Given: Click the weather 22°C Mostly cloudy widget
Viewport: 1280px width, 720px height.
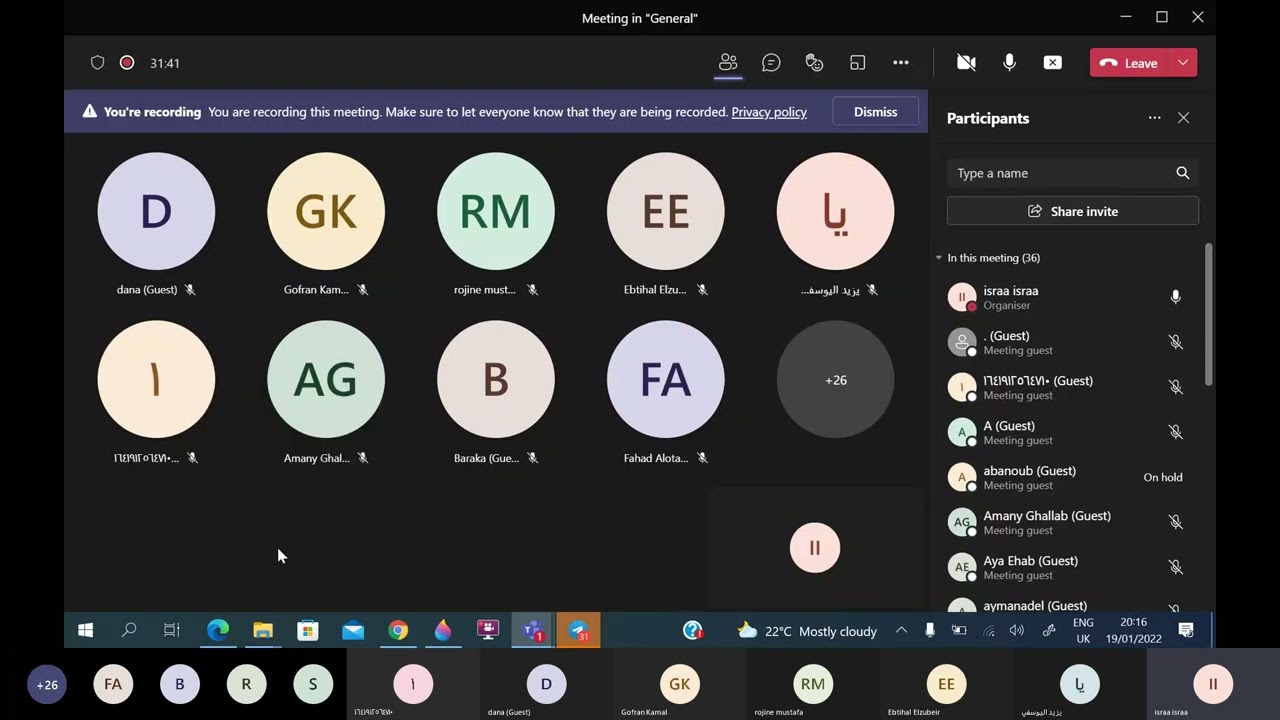Looking at the screenshot, I should (x=807, y=631).
